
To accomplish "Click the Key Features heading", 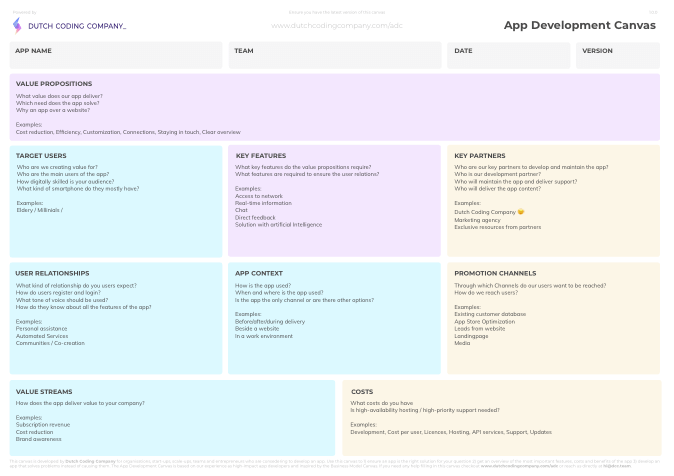I will click(261, 156).
